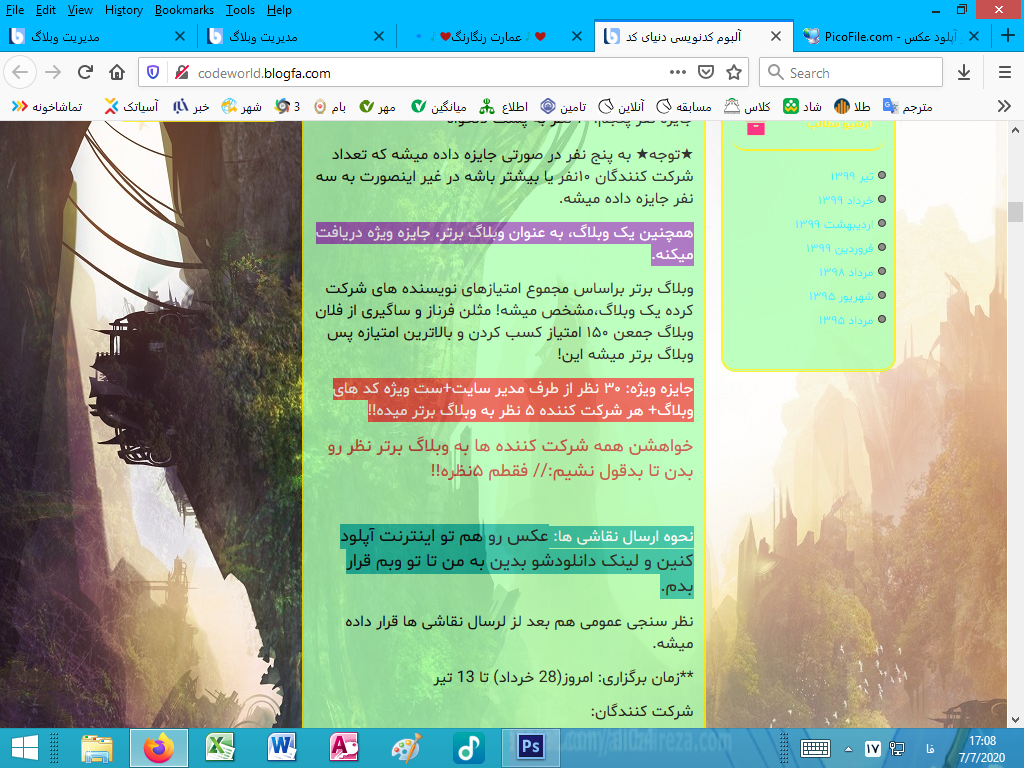1024x768 pixels.
Task: Open a new browser tab
Action: [1007, 37]
